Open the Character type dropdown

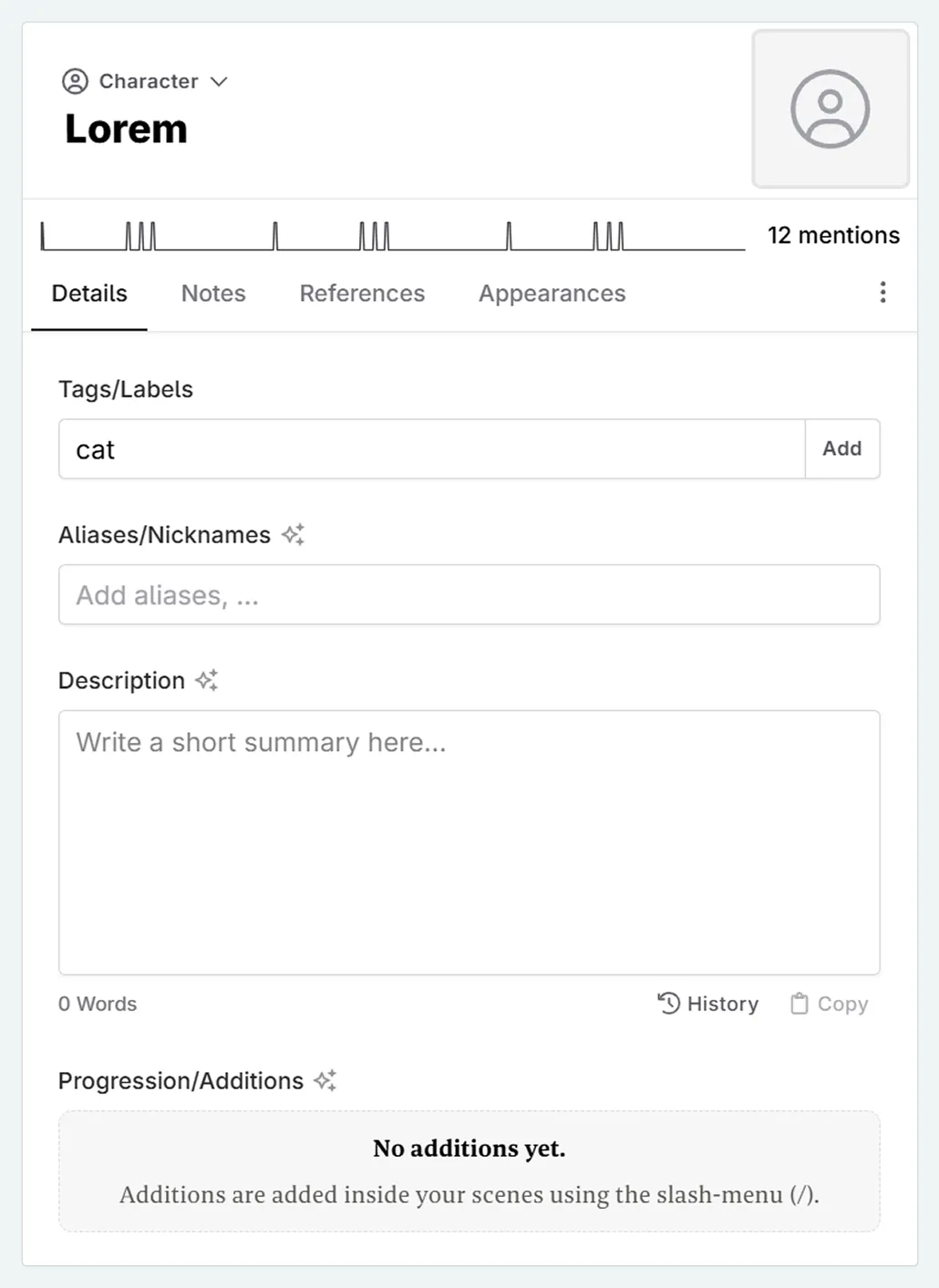220,81
